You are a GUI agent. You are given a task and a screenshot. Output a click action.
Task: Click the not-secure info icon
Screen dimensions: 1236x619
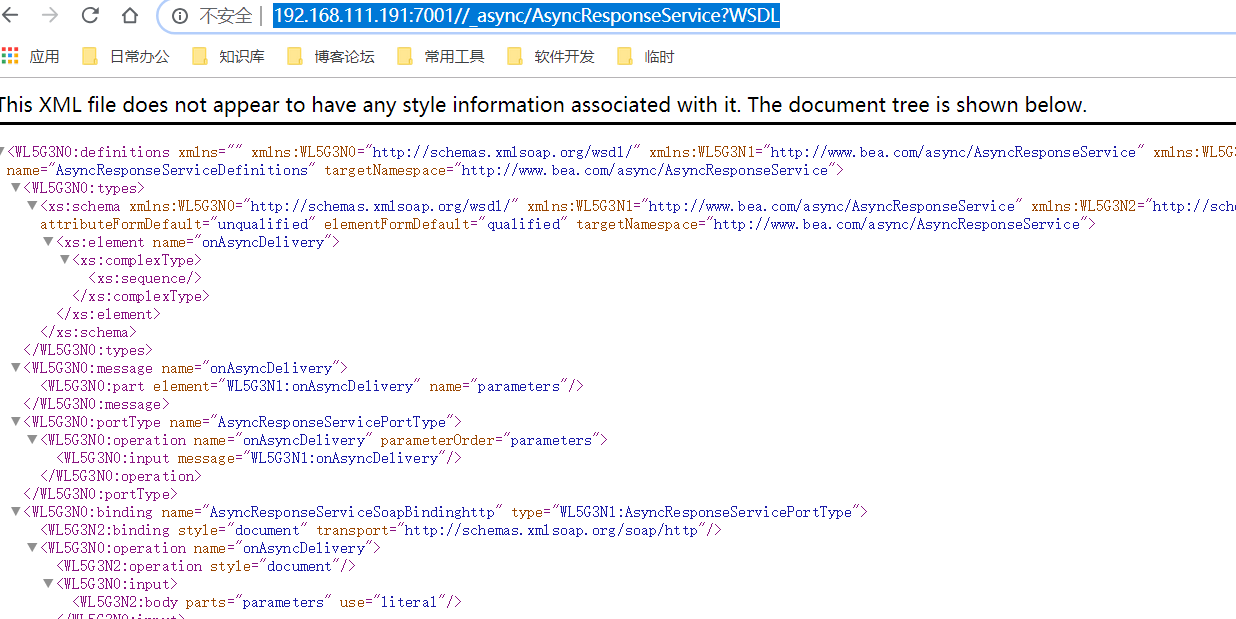[x=180, y=16]
